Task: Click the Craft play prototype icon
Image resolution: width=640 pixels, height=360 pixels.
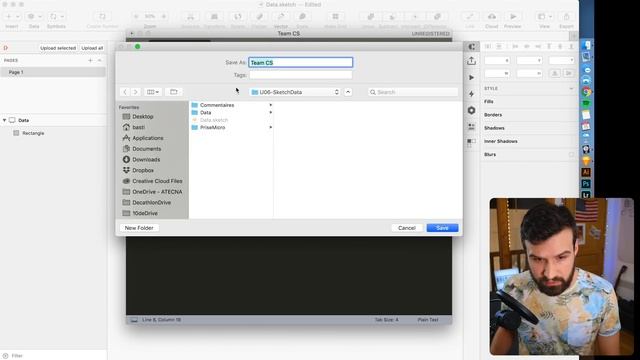Action: click(471, 78)
